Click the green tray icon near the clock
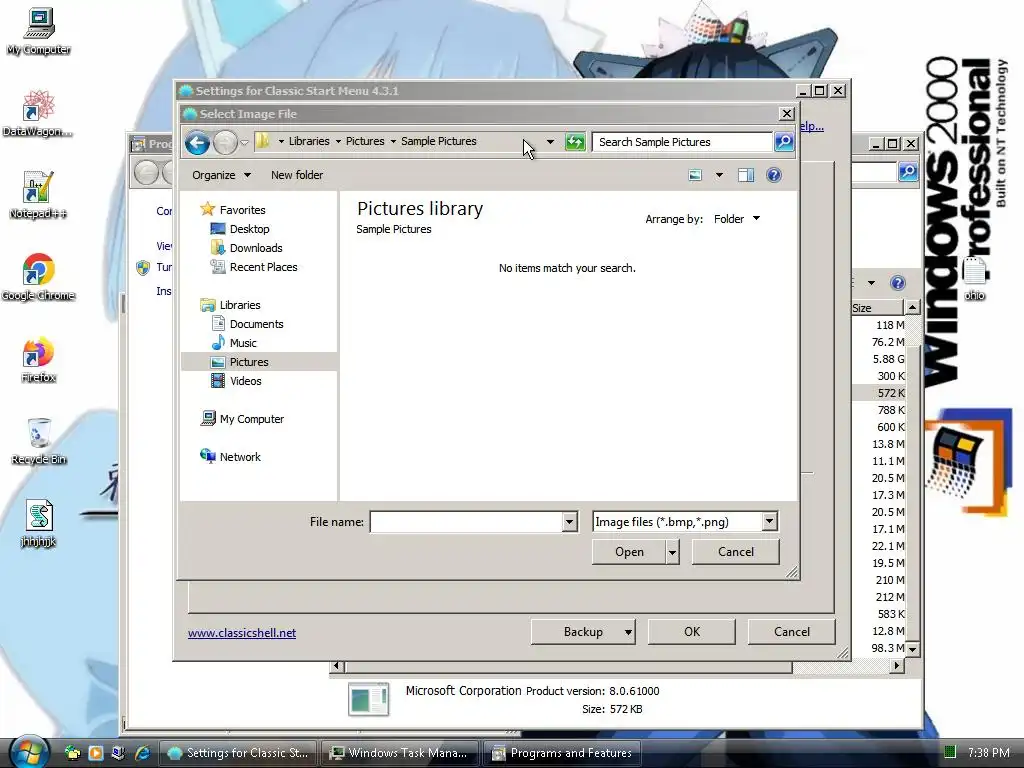The width and height of the screenshot is (1024, 768). tap(950, 752)
